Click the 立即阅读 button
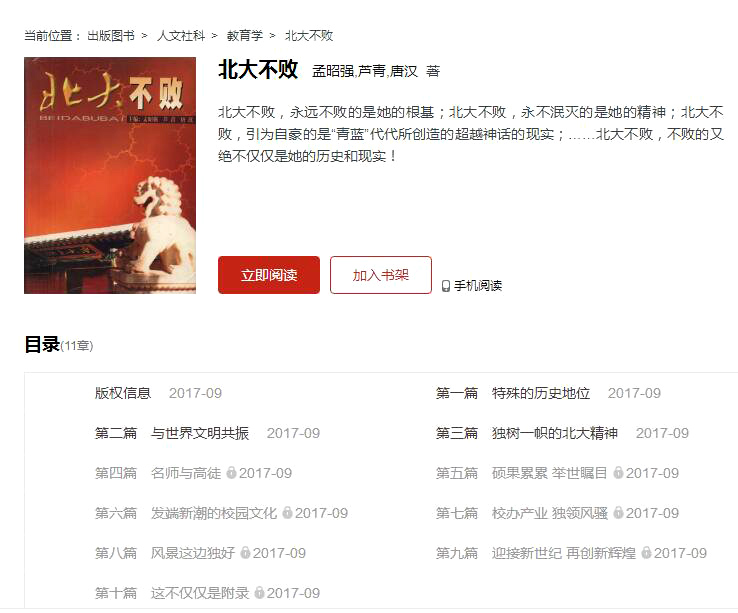This screenshot has height=613, width=738. pos(269,275)
